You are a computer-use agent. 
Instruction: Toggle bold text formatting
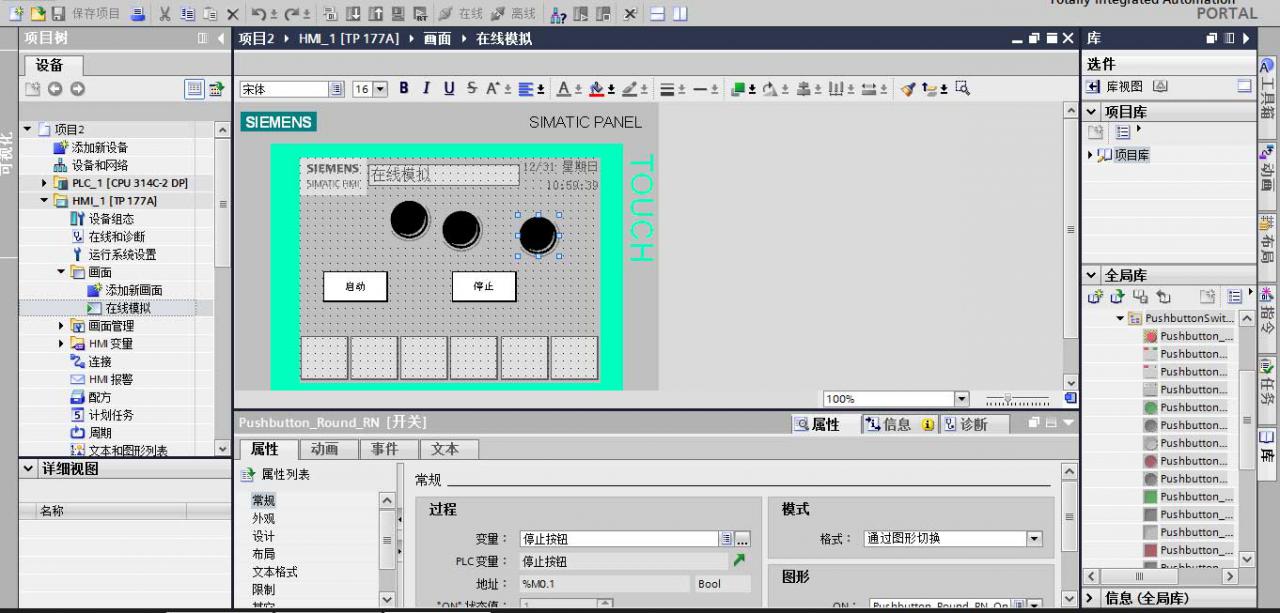404,88
